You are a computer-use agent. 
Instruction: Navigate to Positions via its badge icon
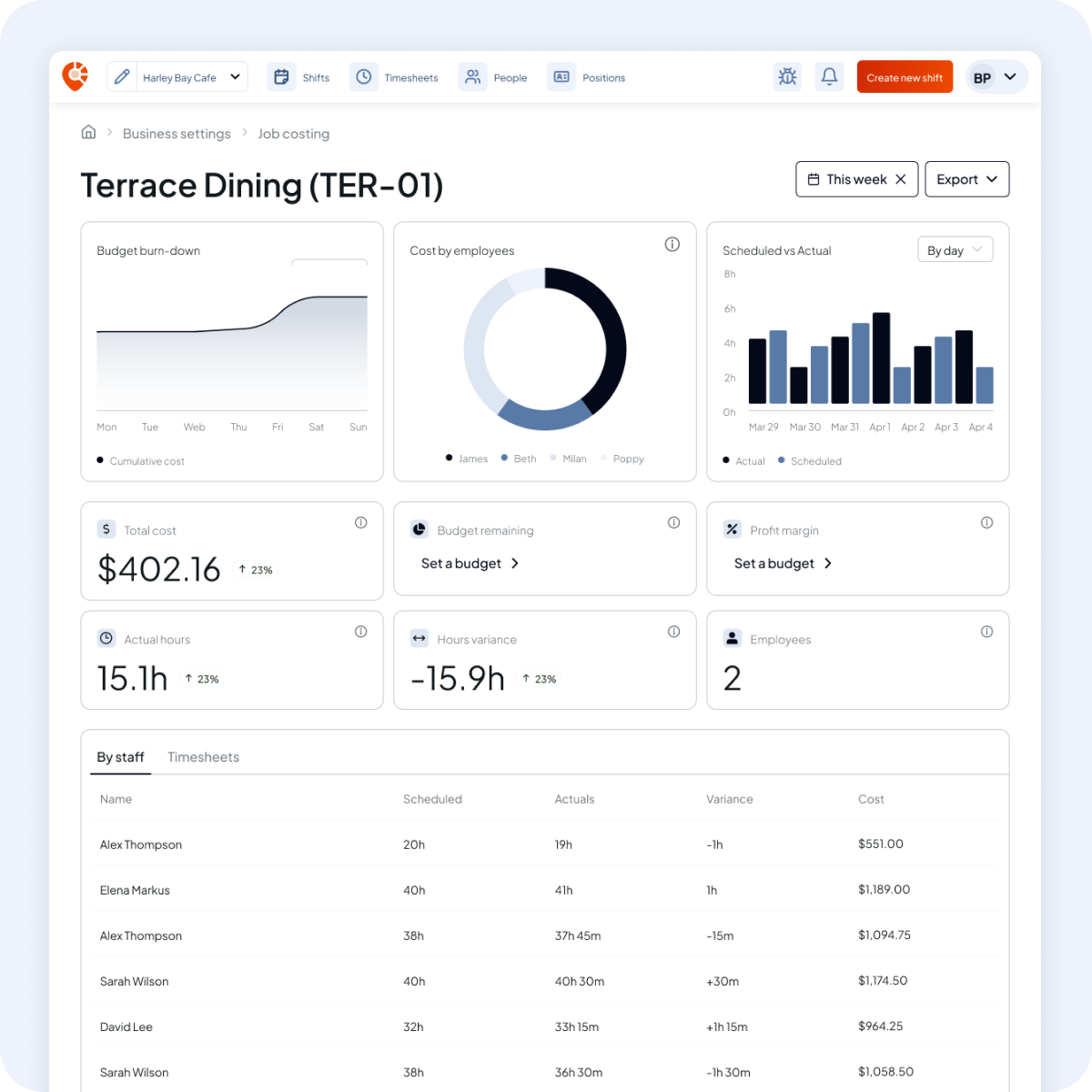click(x=561, y=76)
